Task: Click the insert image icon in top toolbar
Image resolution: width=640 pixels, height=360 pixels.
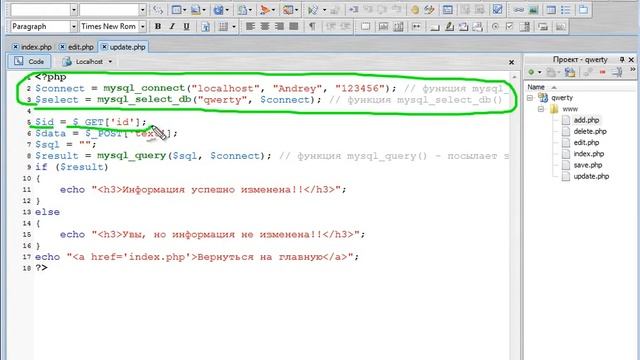Action: tap(533, 10)
